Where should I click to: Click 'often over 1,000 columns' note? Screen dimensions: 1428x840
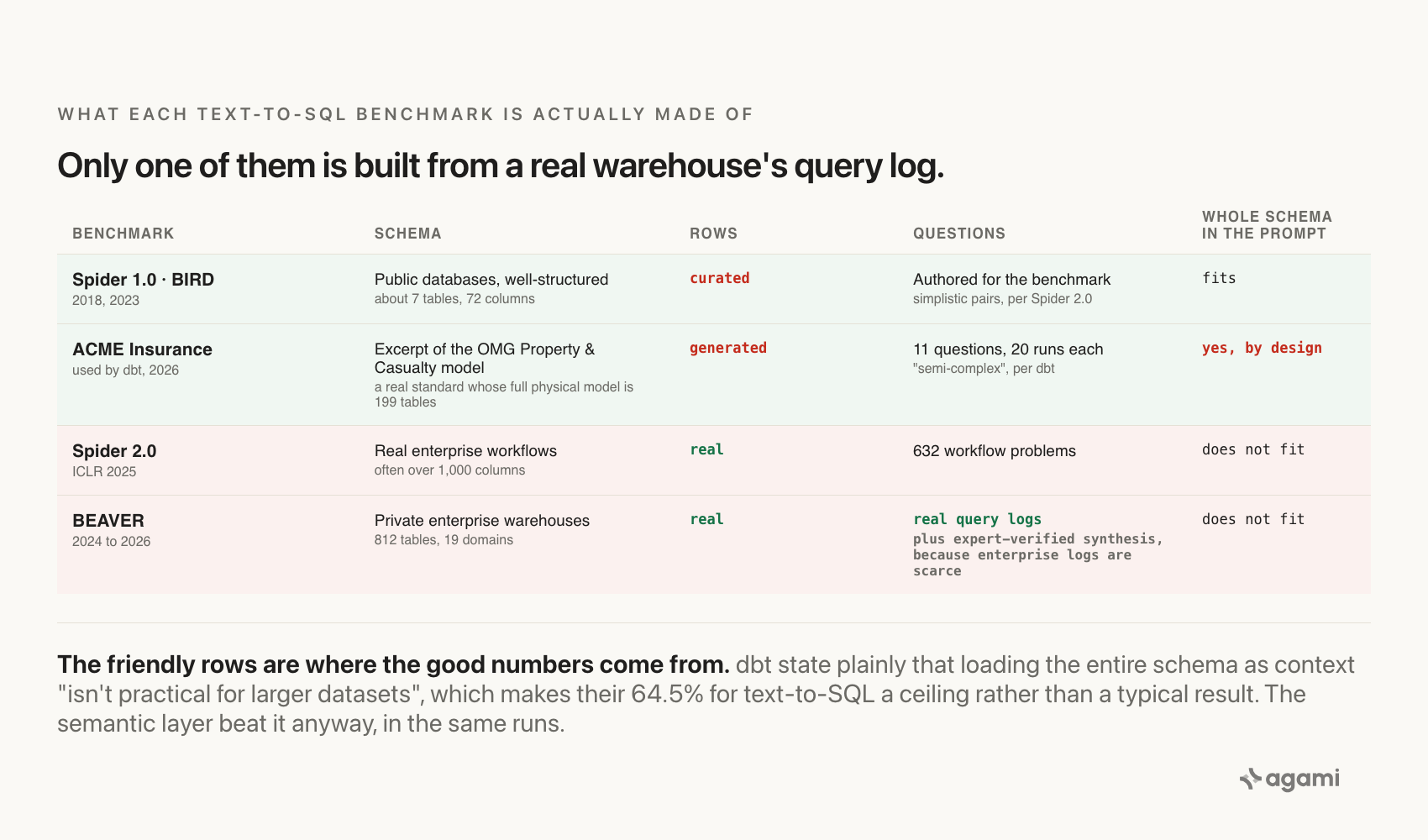click(x=449, y=470)
